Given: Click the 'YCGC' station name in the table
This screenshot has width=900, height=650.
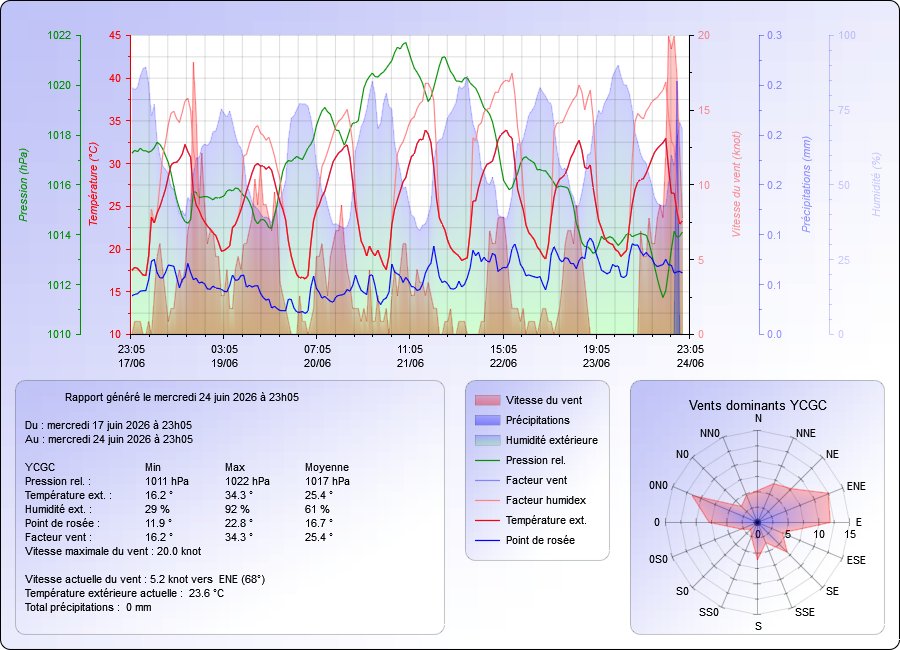Looking at the screenshot, I should [40, 467].
